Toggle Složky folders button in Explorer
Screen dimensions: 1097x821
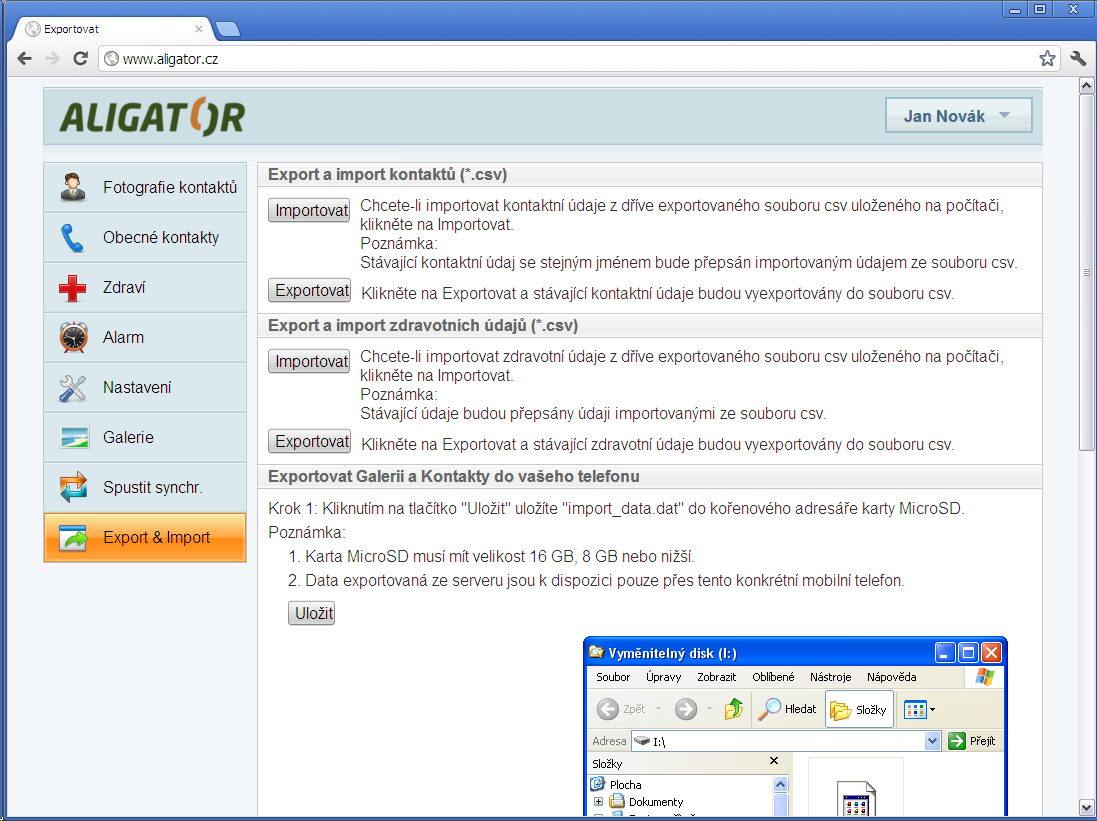click(x=859, y=709)
